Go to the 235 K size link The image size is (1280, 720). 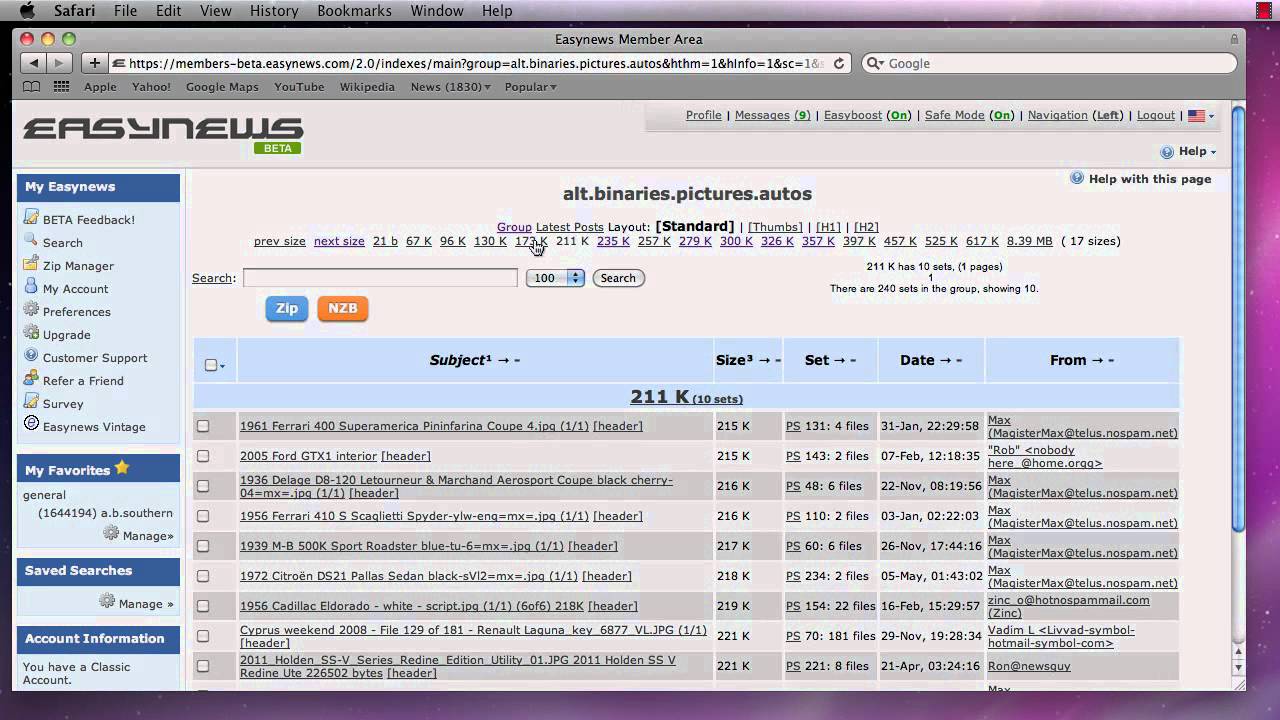[x=613, y=241]
